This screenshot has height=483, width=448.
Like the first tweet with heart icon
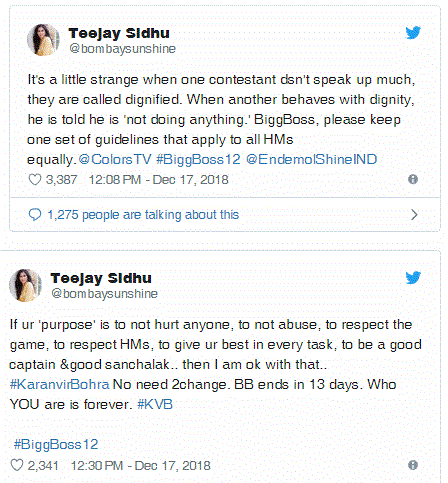(x=35, y=180)
